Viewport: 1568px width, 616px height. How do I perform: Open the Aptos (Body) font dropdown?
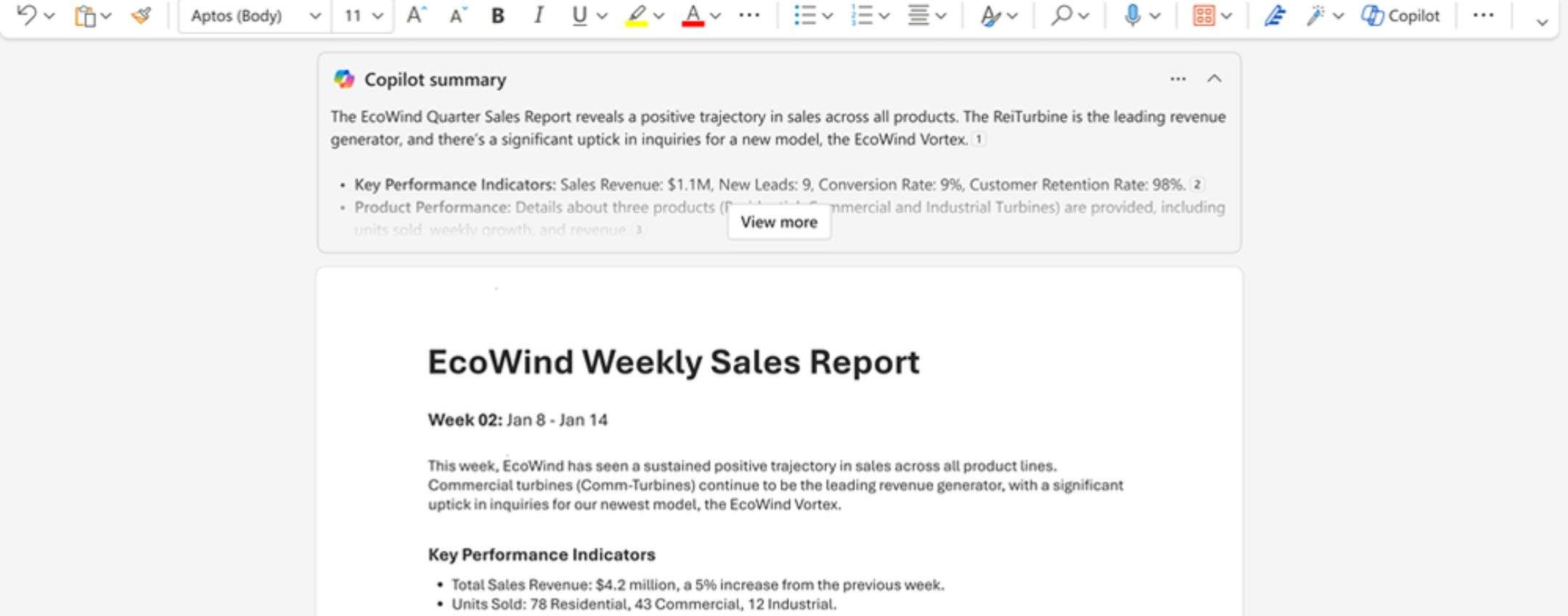pos(255,15)
